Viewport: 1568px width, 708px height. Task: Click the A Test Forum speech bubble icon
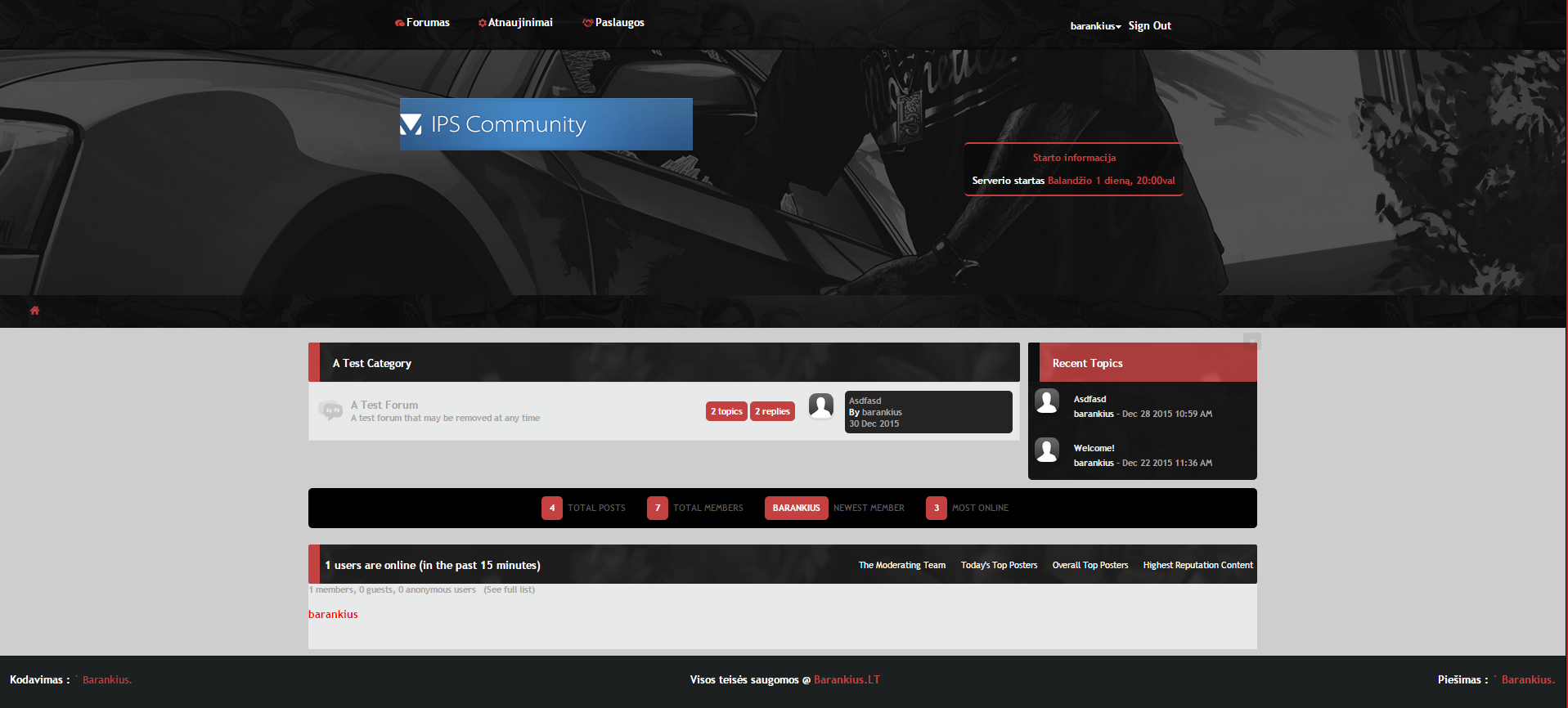click(330, 410)
